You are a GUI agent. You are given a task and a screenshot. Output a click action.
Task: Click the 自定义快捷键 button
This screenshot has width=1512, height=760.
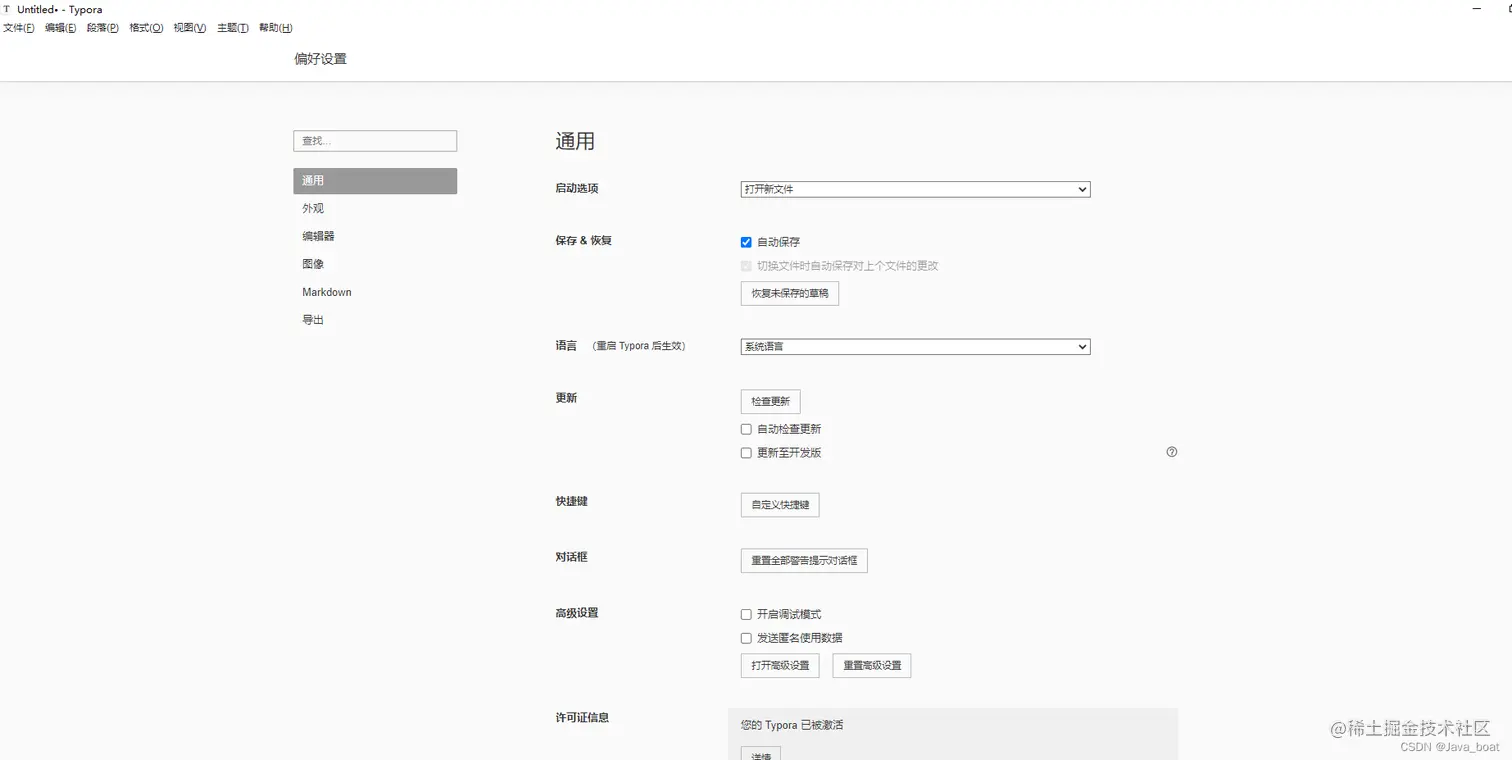(x=779, y=505)
